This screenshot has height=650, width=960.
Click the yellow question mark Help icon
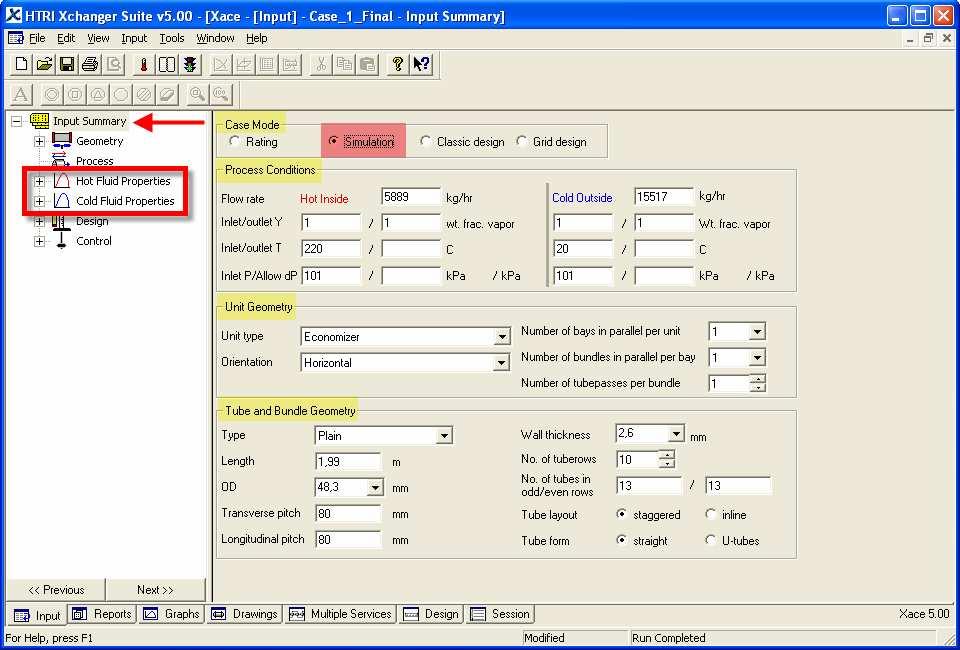click(x=397, y=64)
